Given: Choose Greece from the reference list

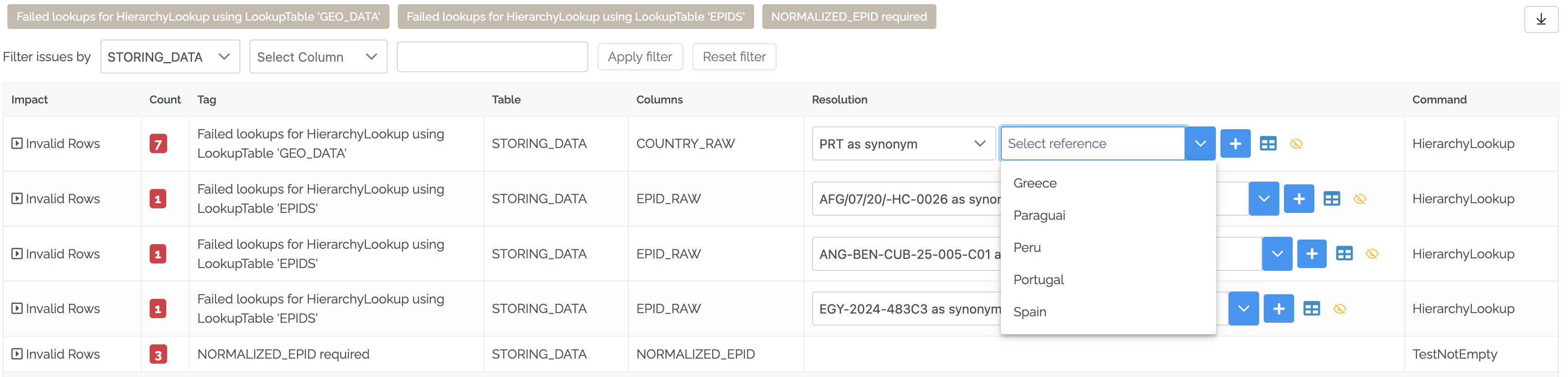Looking at the screenshot, I should [1108, 183].
